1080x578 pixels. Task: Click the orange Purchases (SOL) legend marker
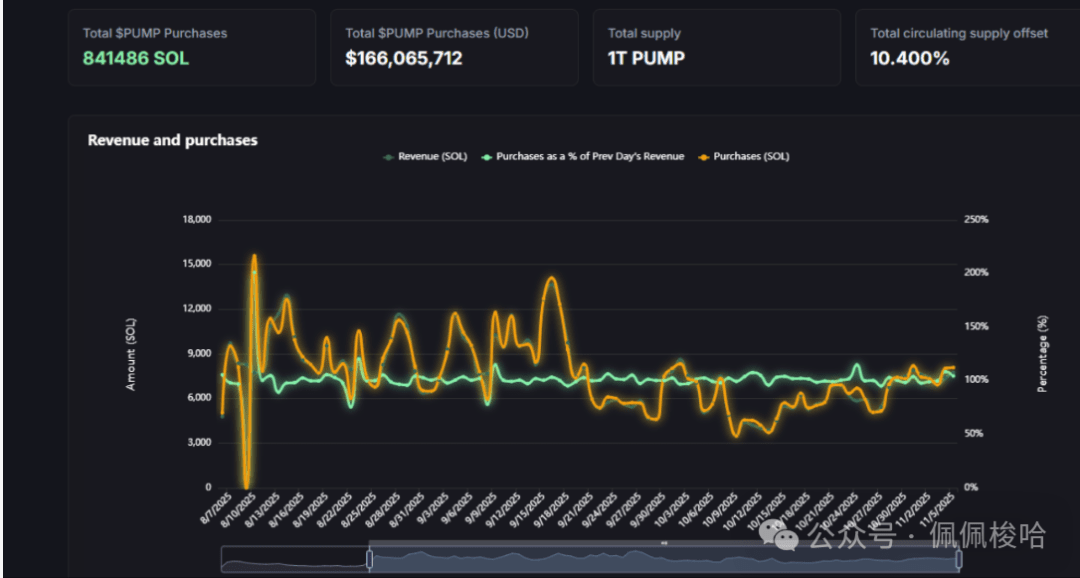(x=704, y=157)
